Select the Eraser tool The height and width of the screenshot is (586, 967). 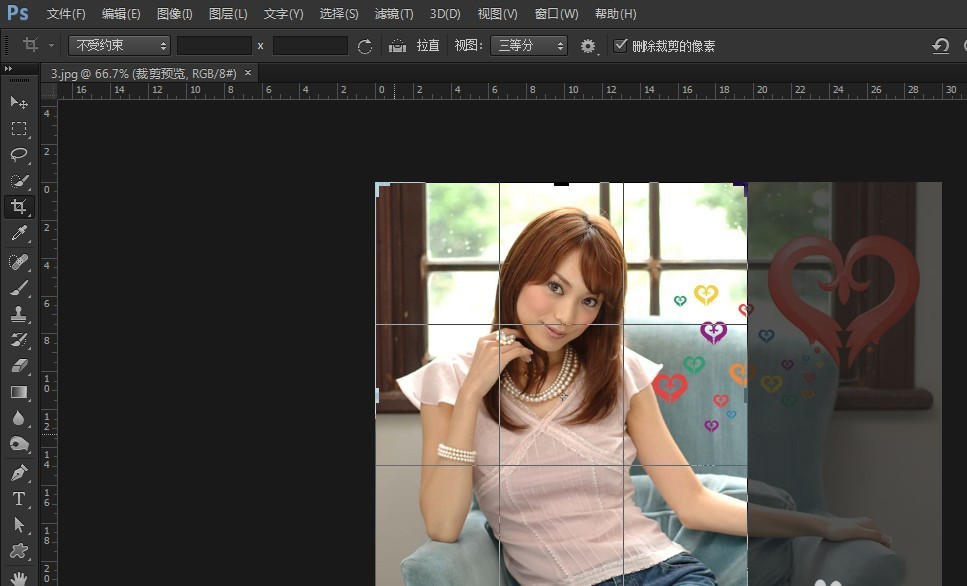19,366
